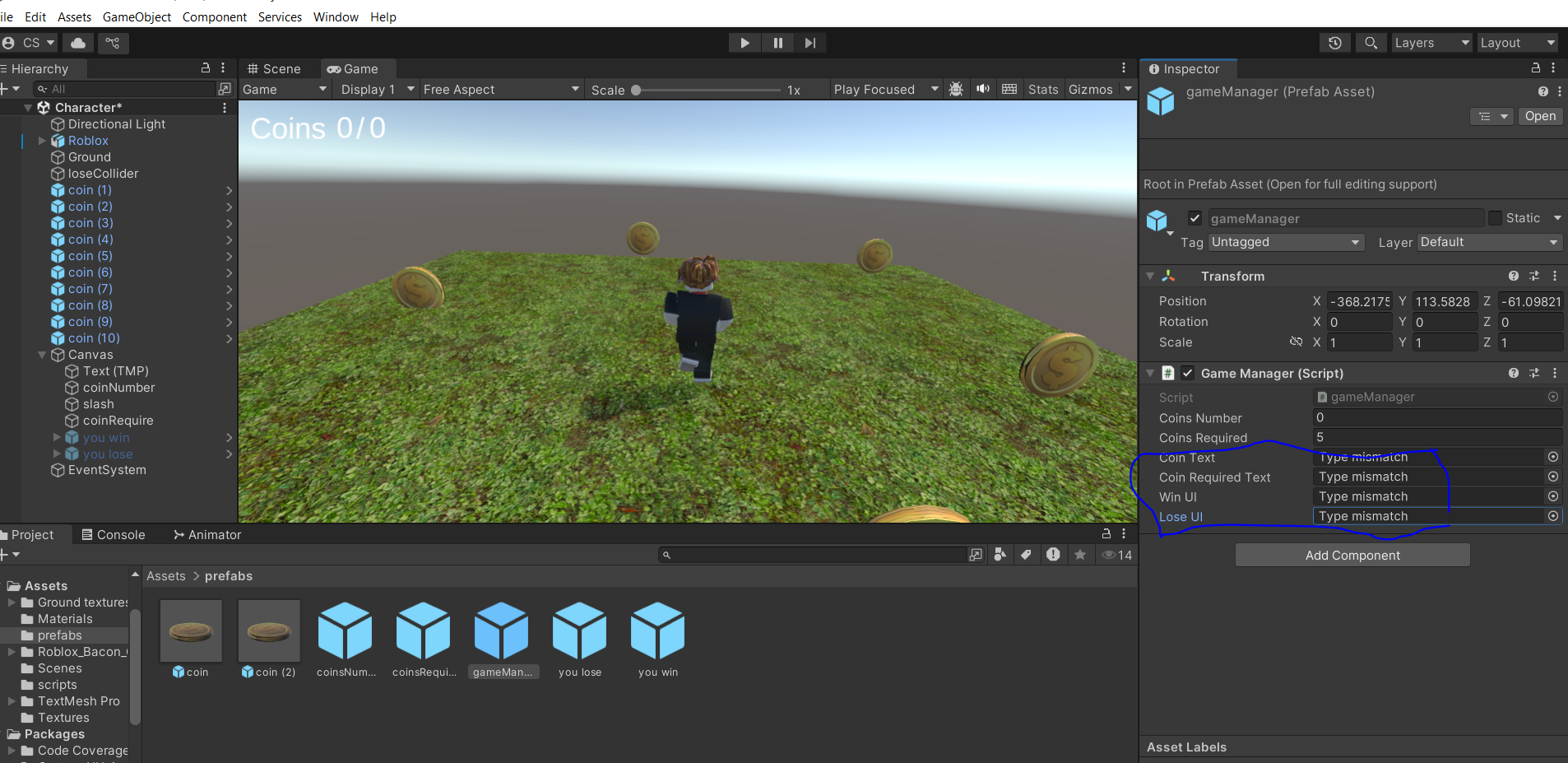Pick an object for the Win UI field
This screenshot has height=763, width=1568.
(1553, 496)
